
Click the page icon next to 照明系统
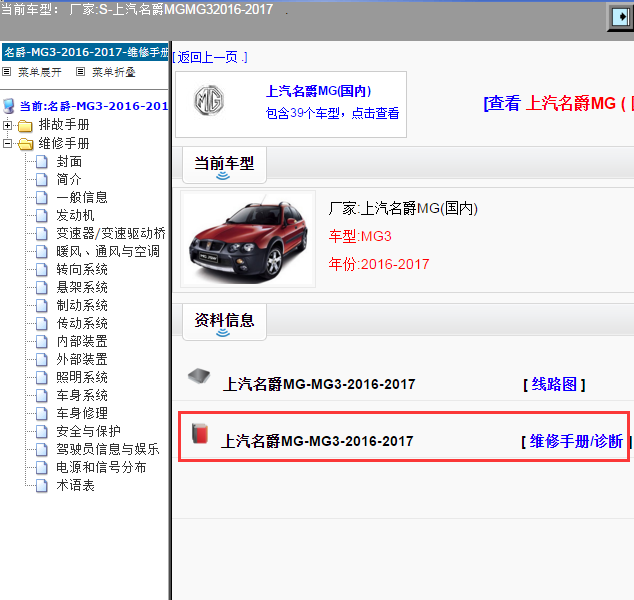point(41,378)
